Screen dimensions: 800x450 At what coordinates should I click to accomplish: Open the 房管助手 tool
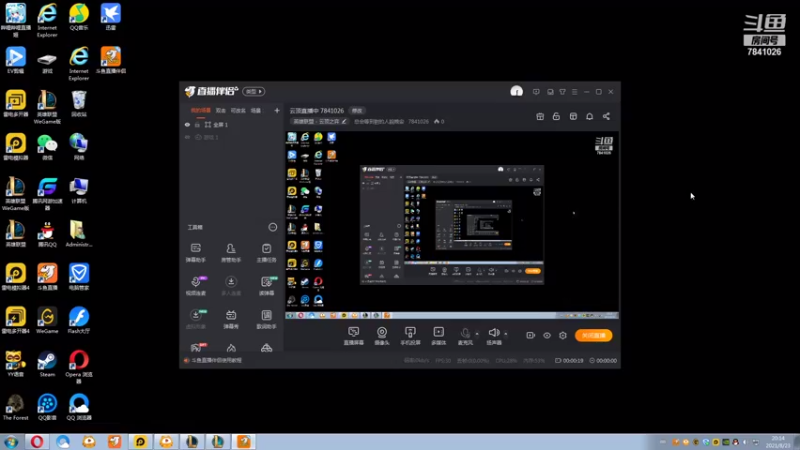pos(231,253)
